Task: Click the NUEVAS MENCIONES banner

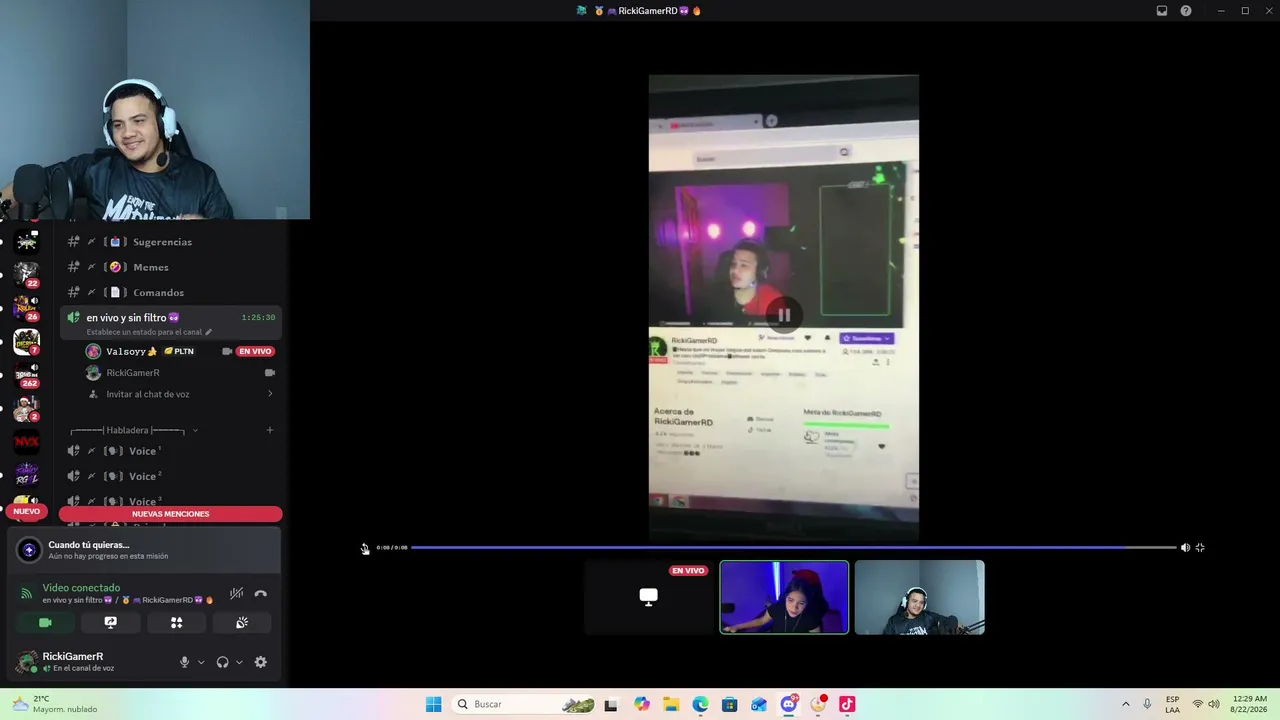Action: 171,514
